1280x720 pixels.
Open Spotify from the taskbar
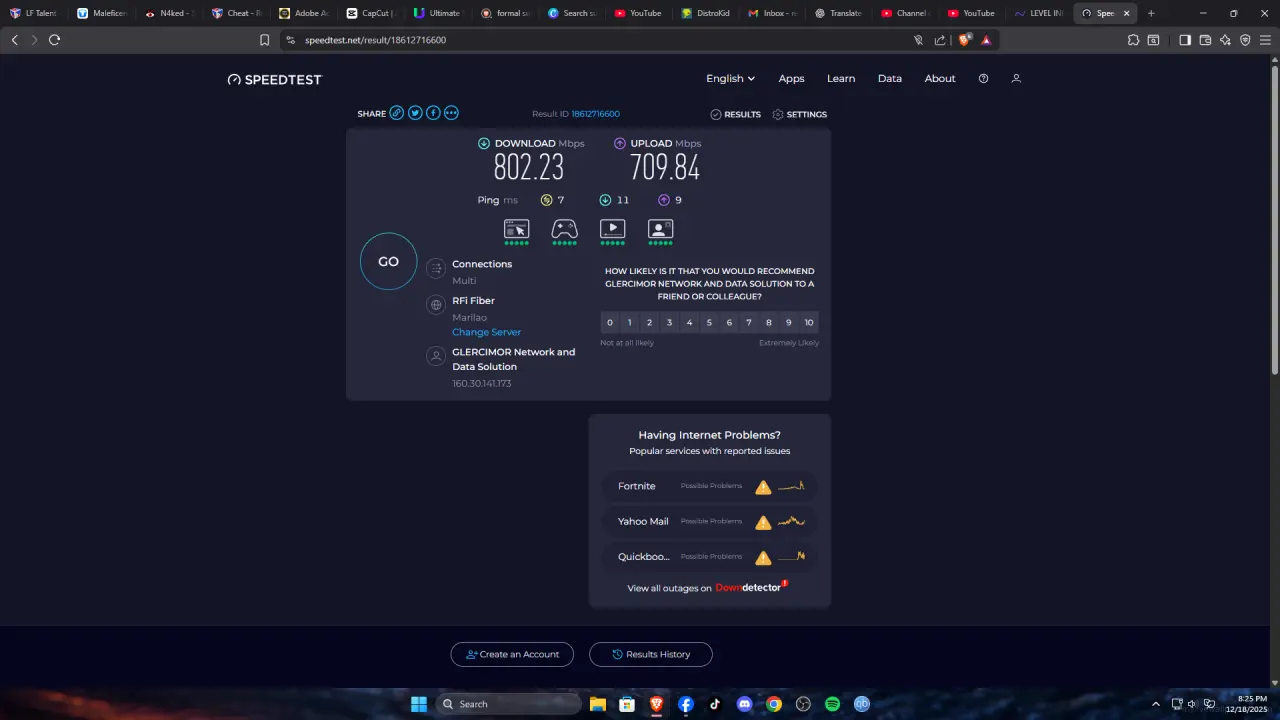click(832, 704)
